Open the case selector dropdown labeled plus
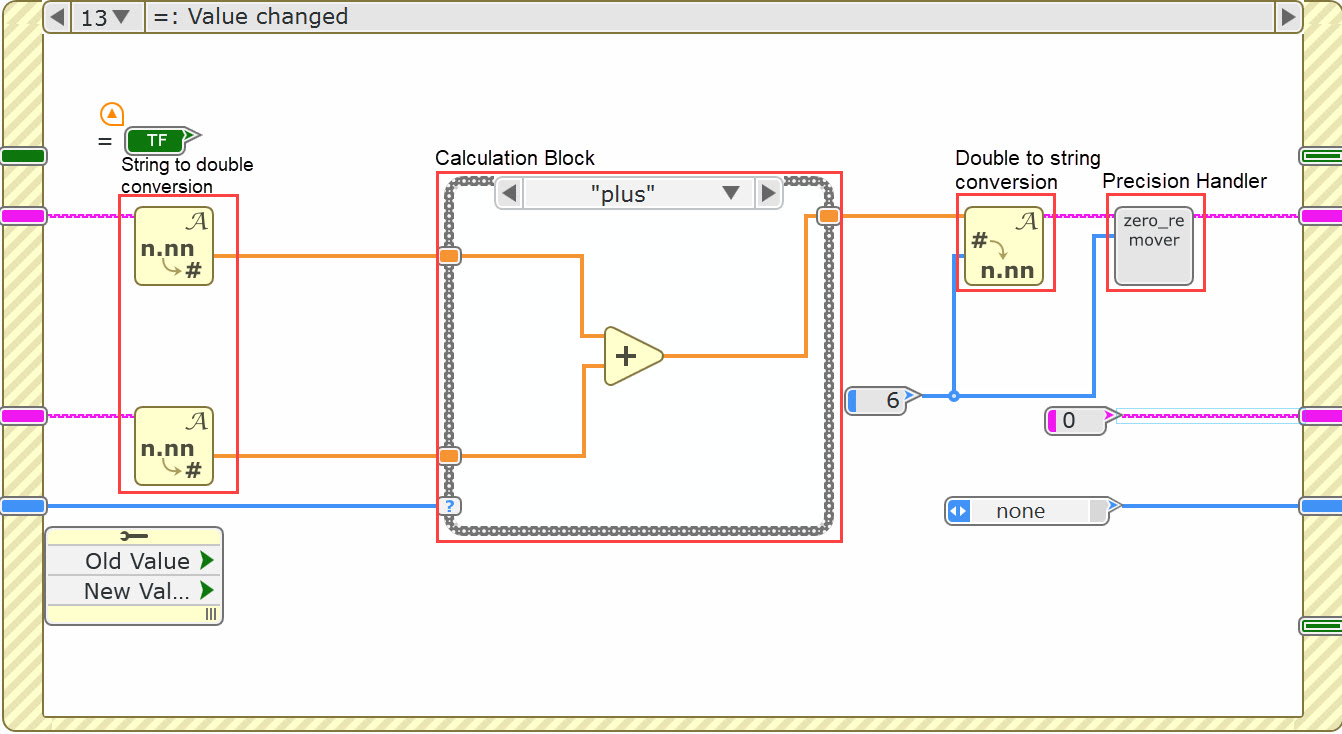 pos(731,192)
